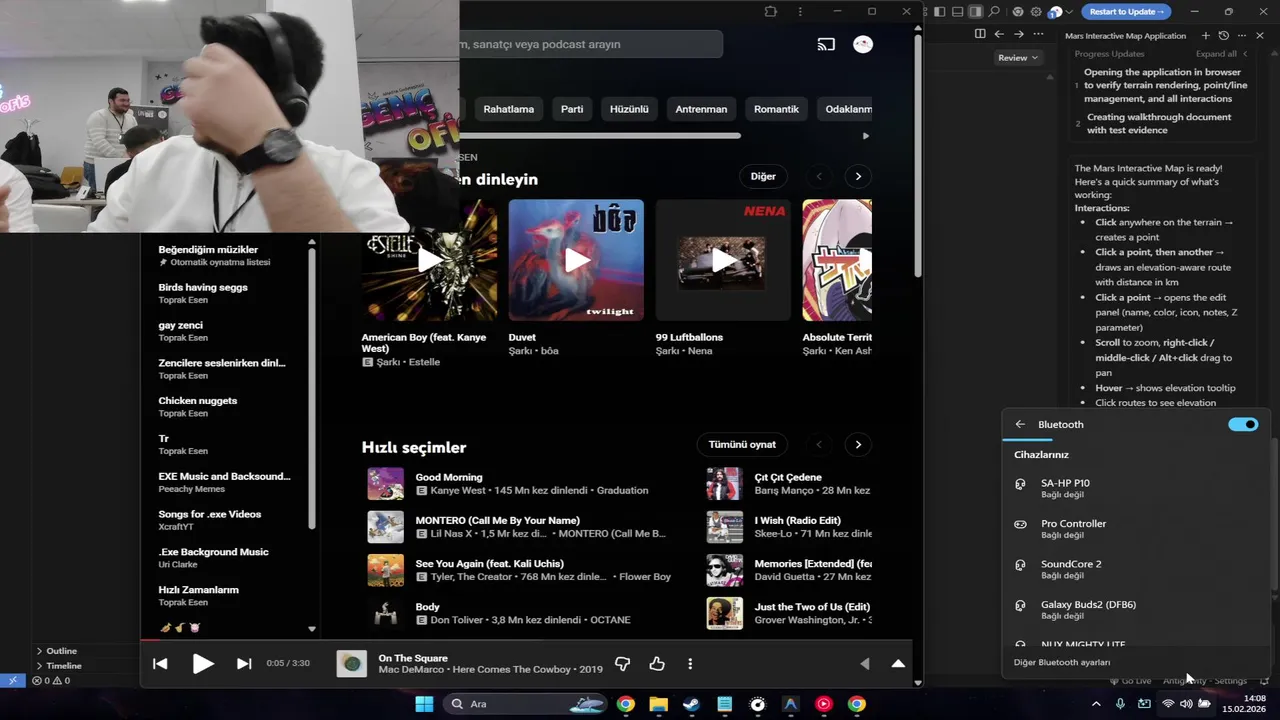Play the American Boy album thumbnail
Viewport: 1280px width, 720px height.
[x=430, y=260]
